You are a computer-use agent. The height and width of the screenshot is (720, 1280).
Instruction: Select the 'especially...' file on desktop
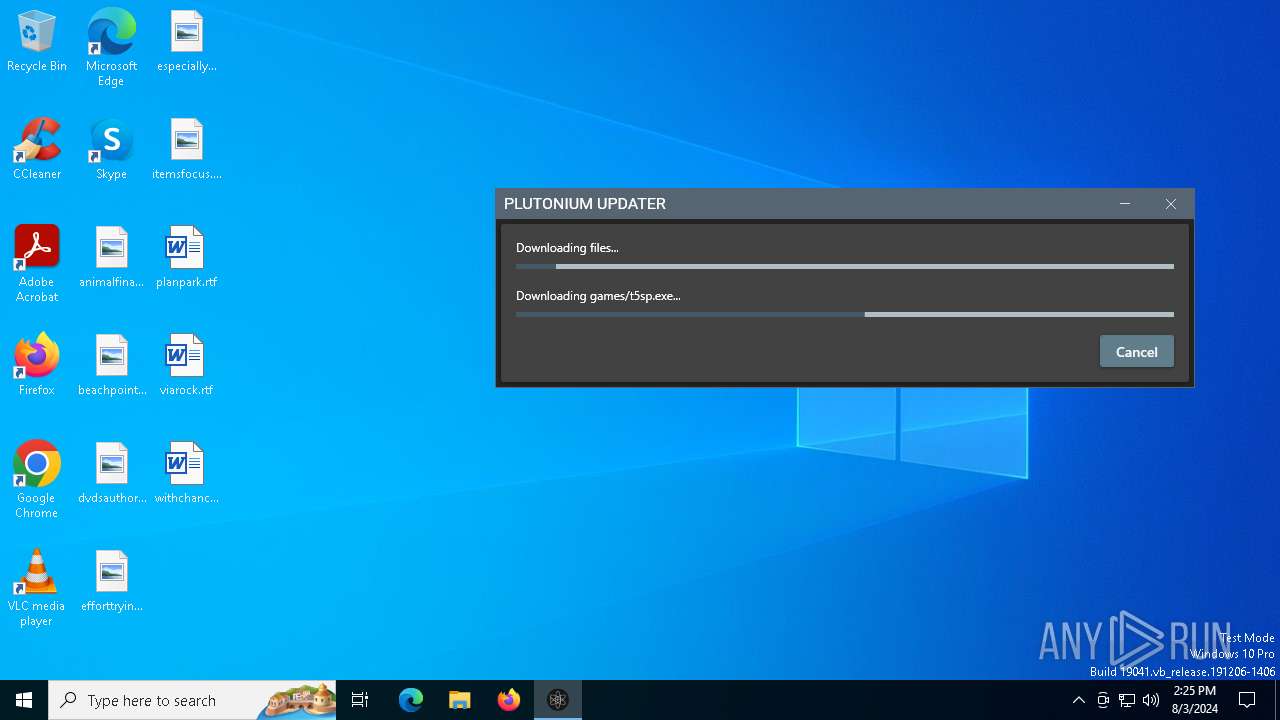[x=186, y=42]
